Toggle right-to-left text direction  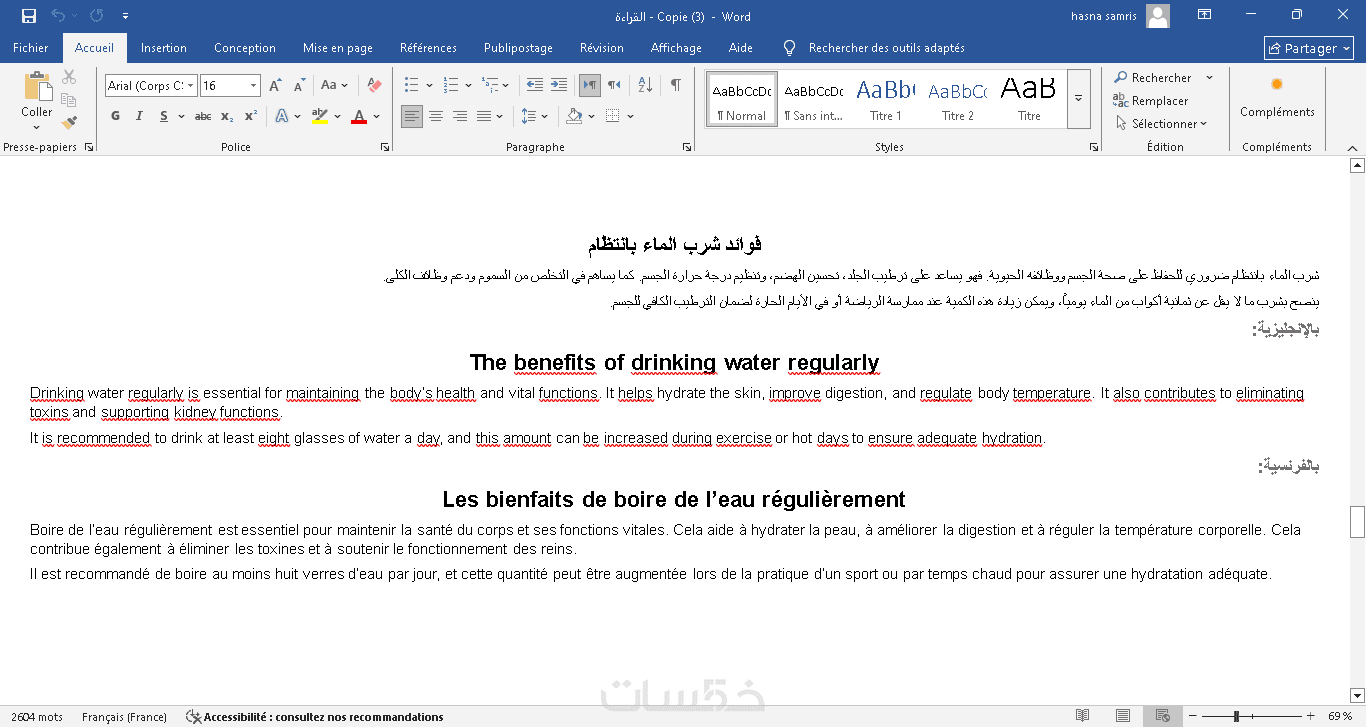pyautogui.click(x=614, y=86)
